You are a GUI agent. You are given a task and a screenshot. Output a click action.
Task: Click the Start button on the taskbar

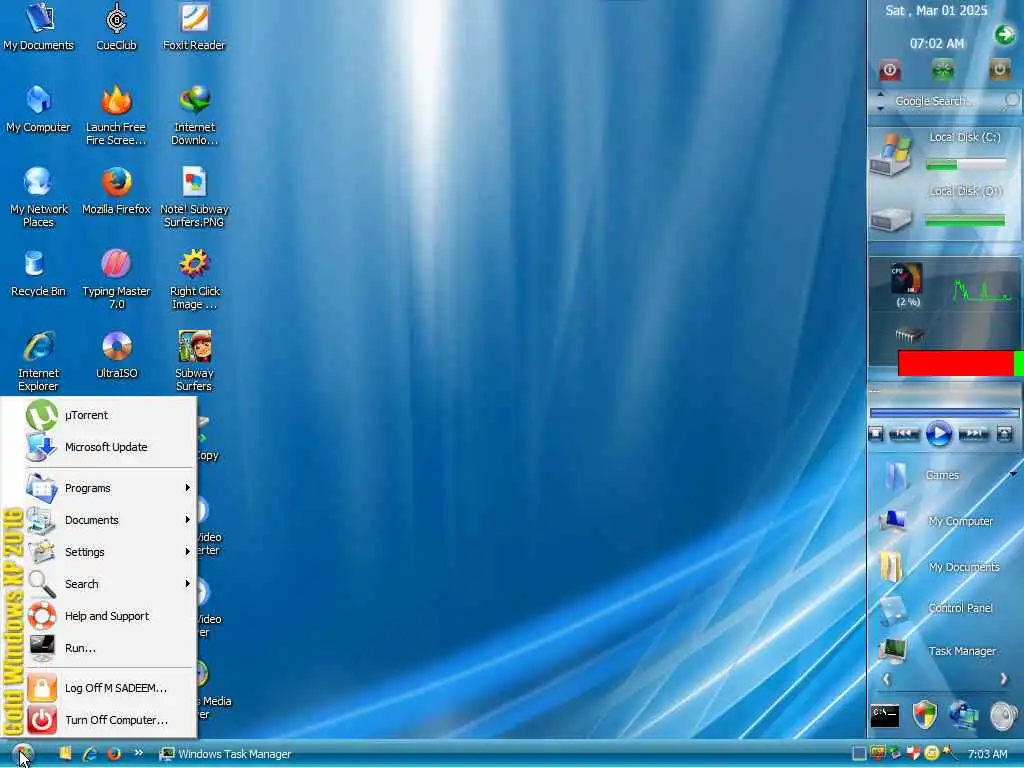coord(22,754)
